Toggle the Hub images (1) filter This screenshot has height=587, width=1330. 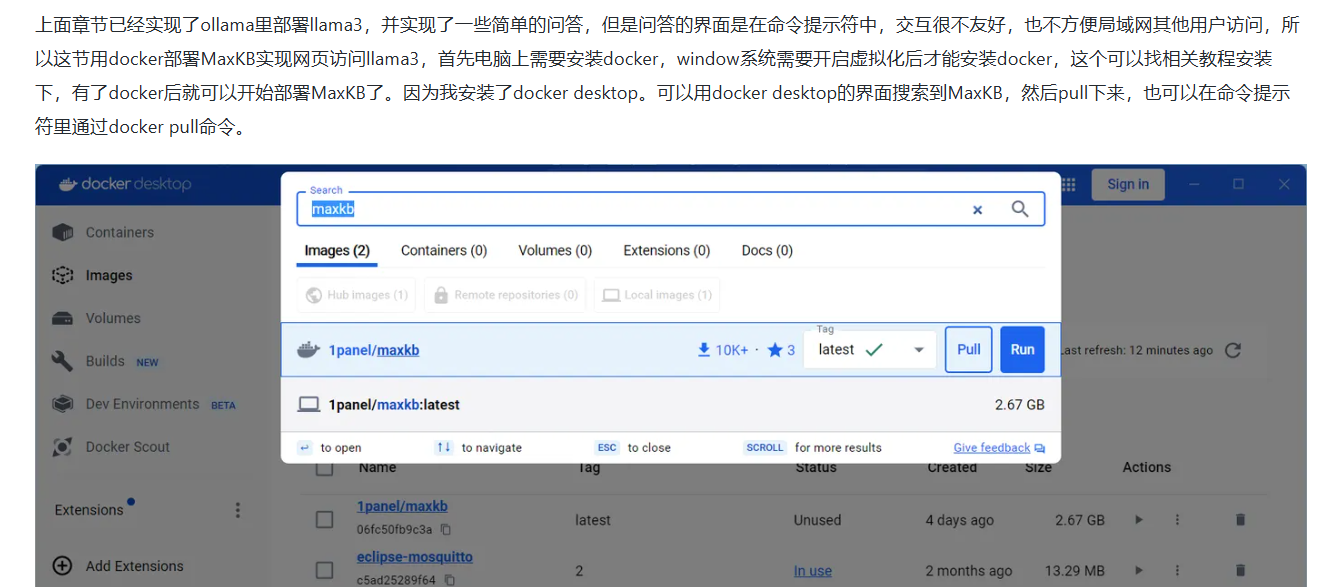point(357,295)
